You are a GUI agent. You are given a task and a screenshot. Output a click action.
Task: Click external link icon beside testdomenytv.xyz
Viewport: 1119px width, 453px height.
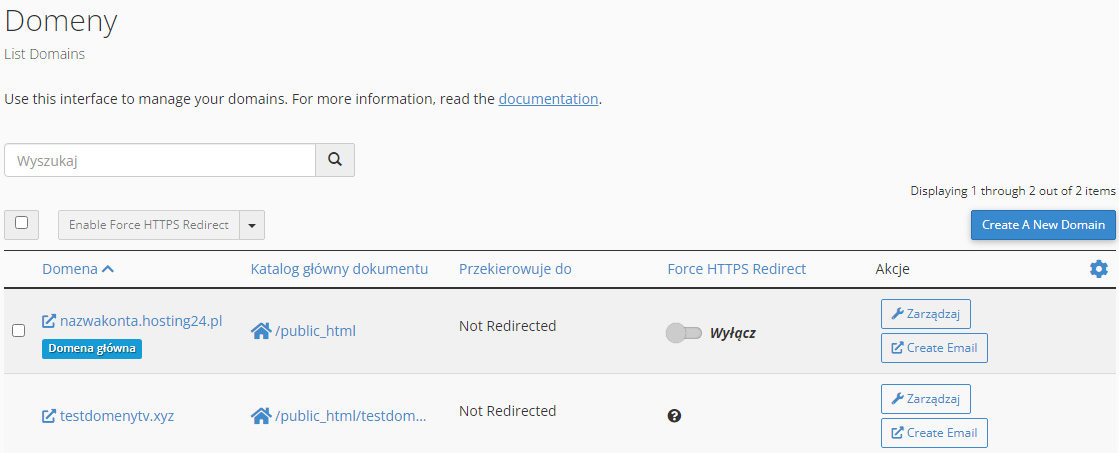[x=49, y=416]
